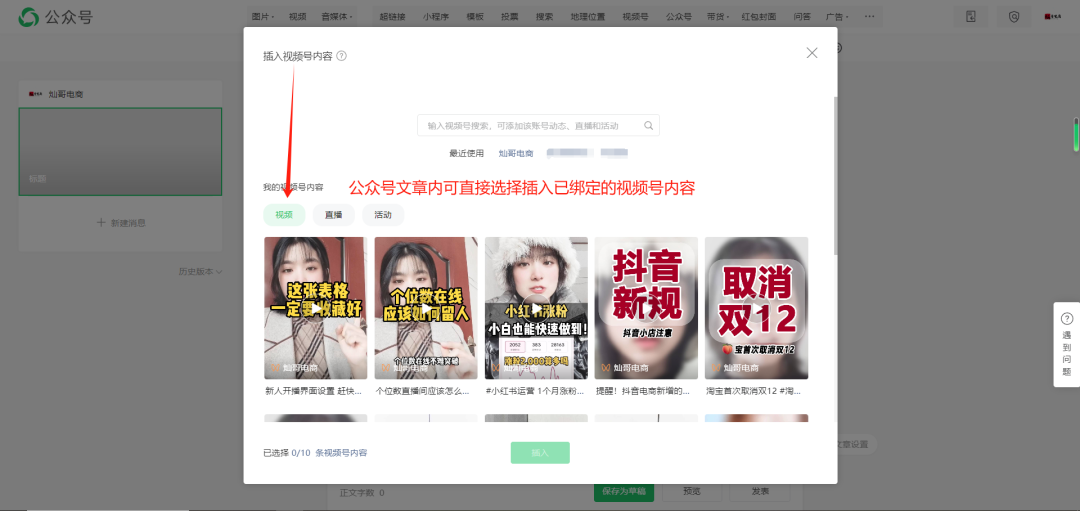
Task: Click 视频号 in the editor toolbar
Action: 635,17
